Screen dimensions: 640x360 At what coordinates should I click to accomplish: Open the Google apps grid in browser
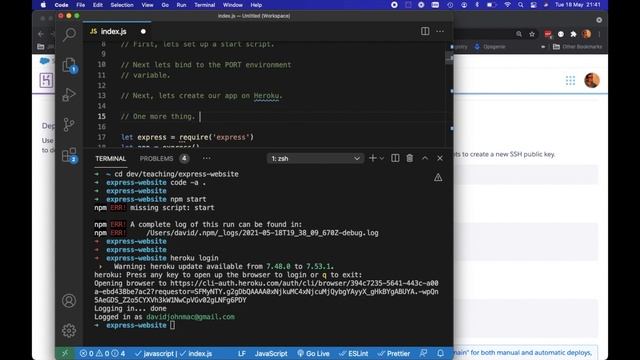(x=570, y=80)
